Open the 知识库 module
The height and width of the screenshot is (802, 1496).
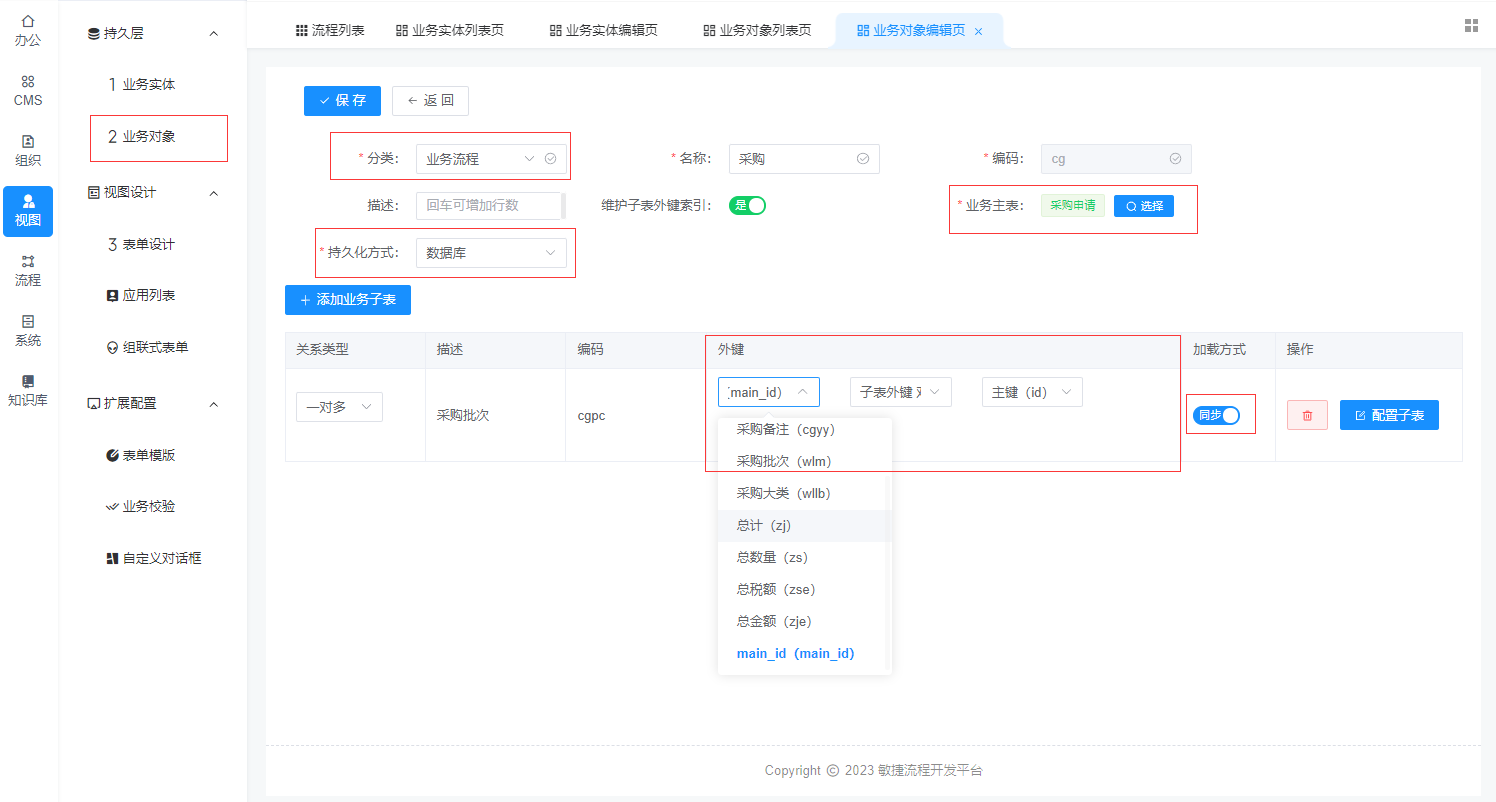point(28,390)
